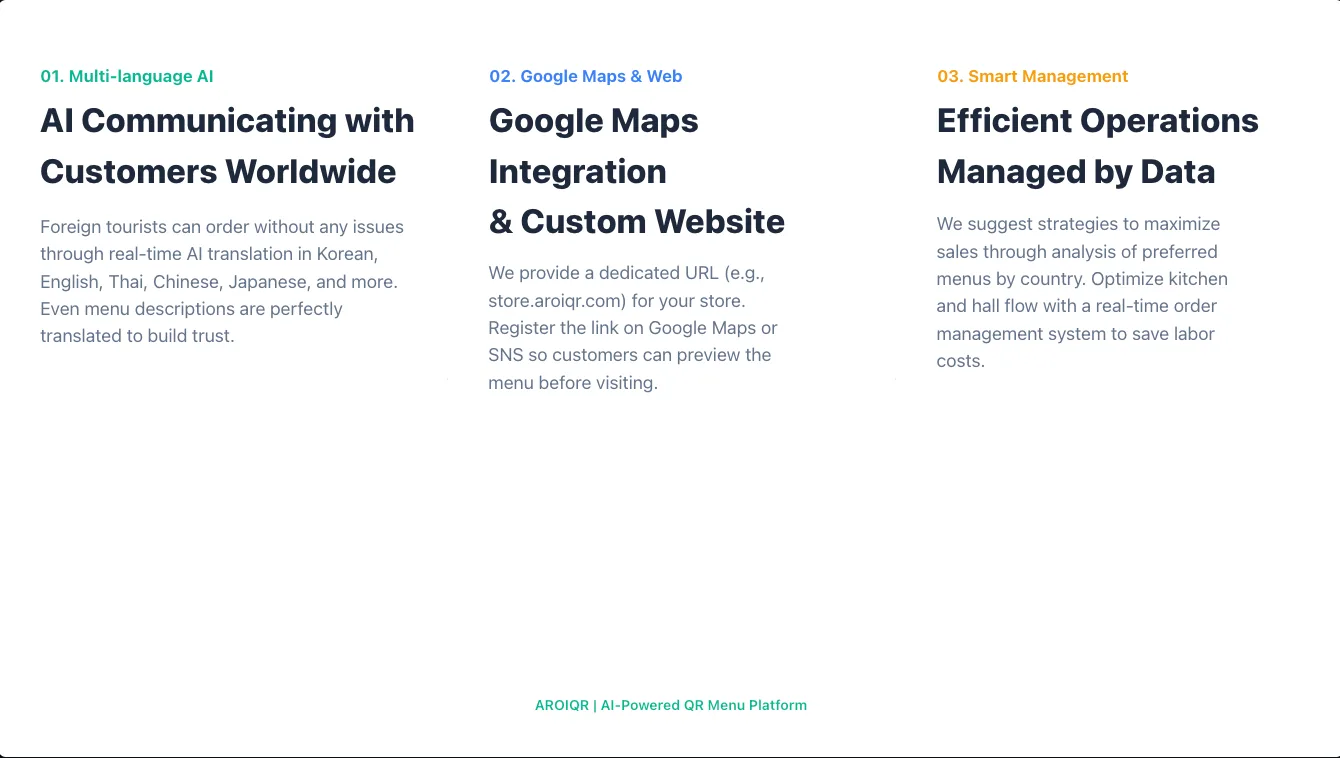Click the "AI Communicating with" heading line

(x=227, y=121)
